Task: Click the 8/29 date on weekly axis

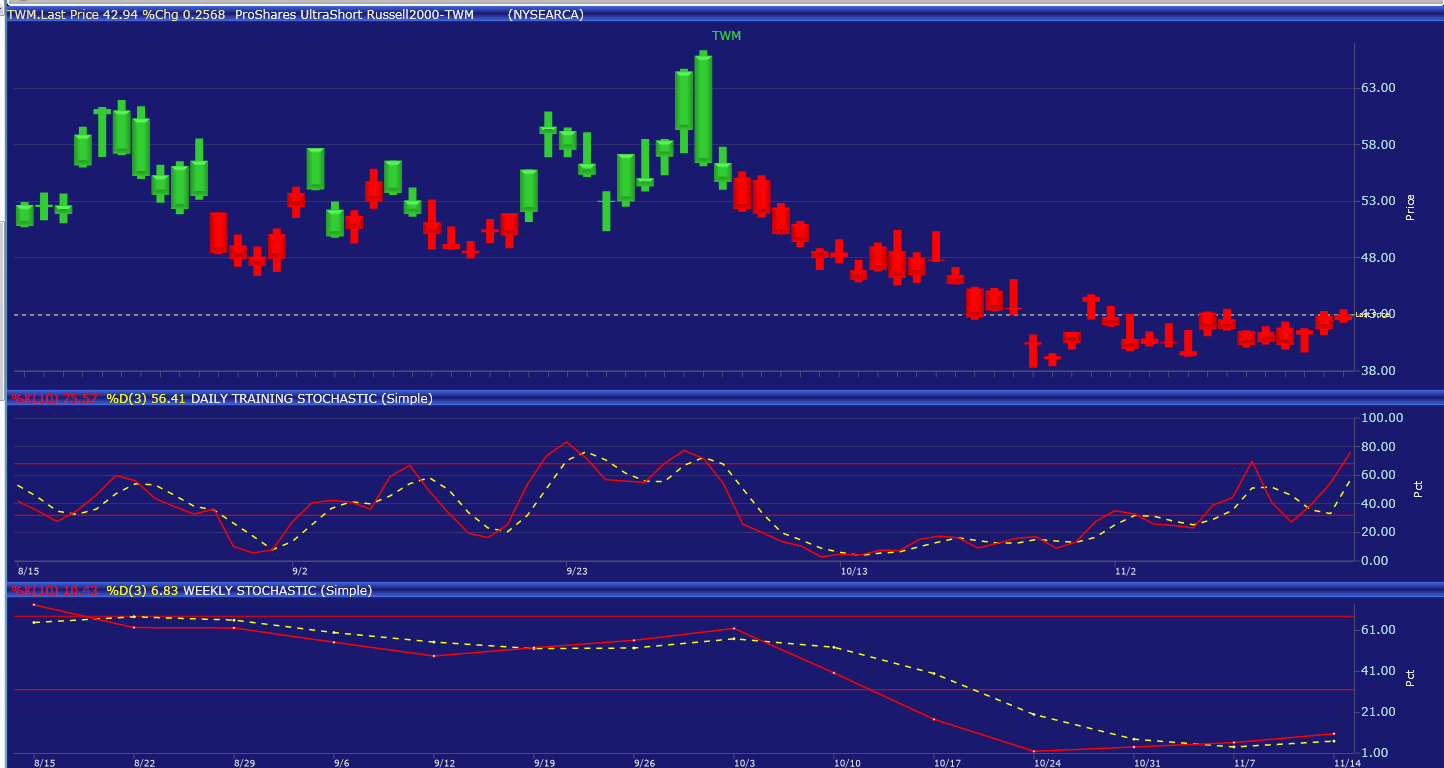Action: coord(245,762)
